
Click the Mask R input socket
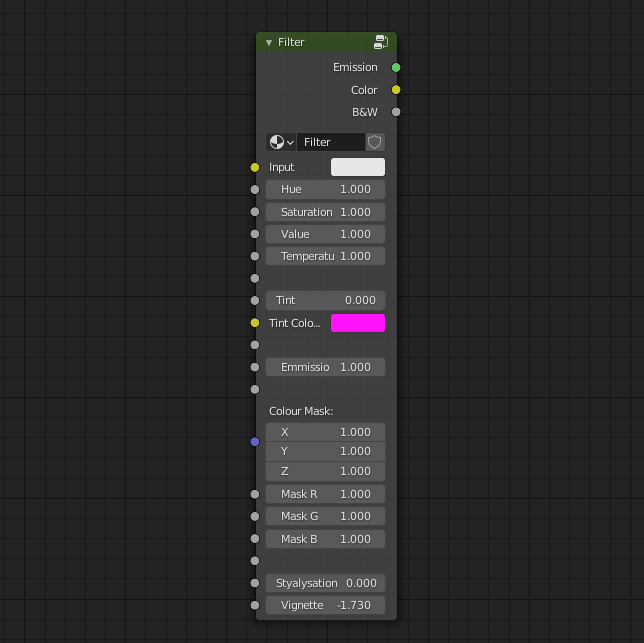click(x=255, y=494)
